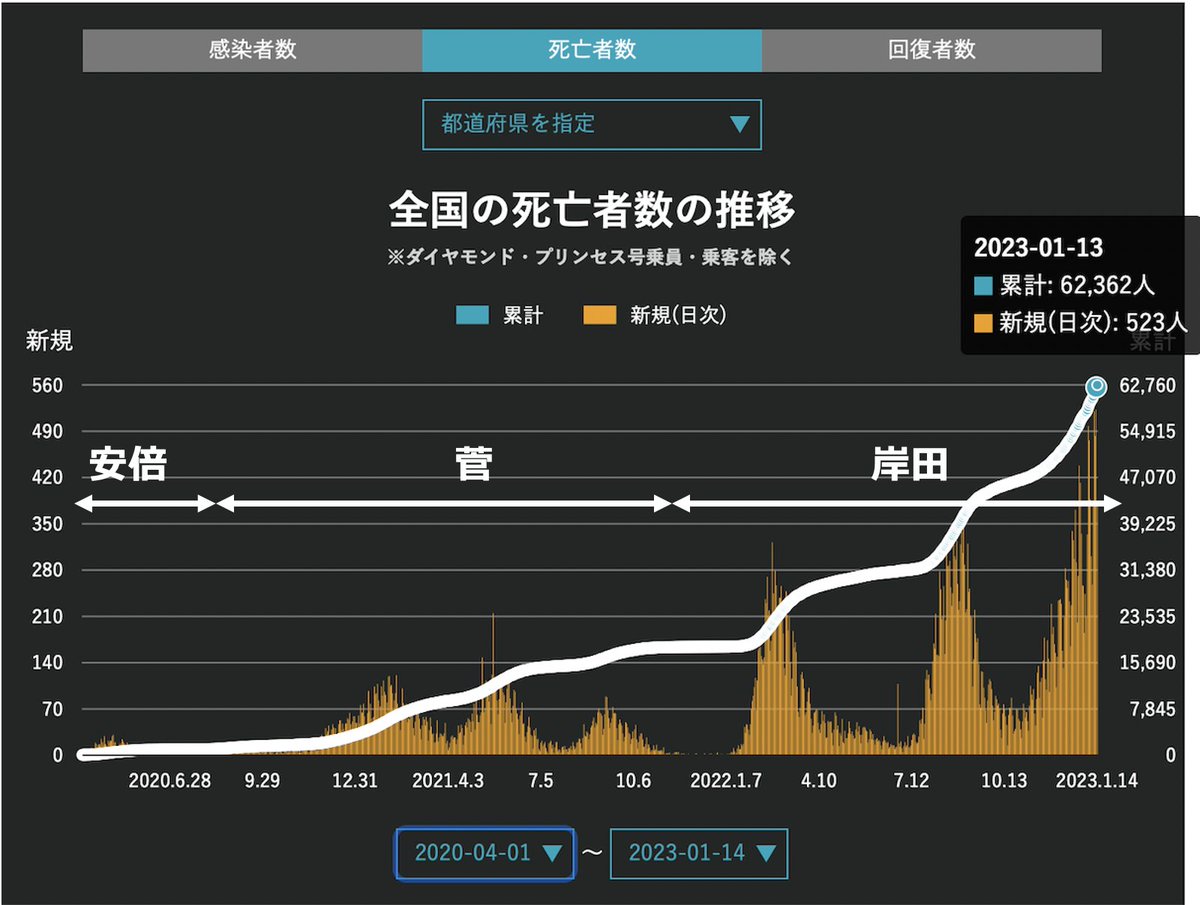
Task: Click the x-axis label 7.5
Action: click(540, 781)
